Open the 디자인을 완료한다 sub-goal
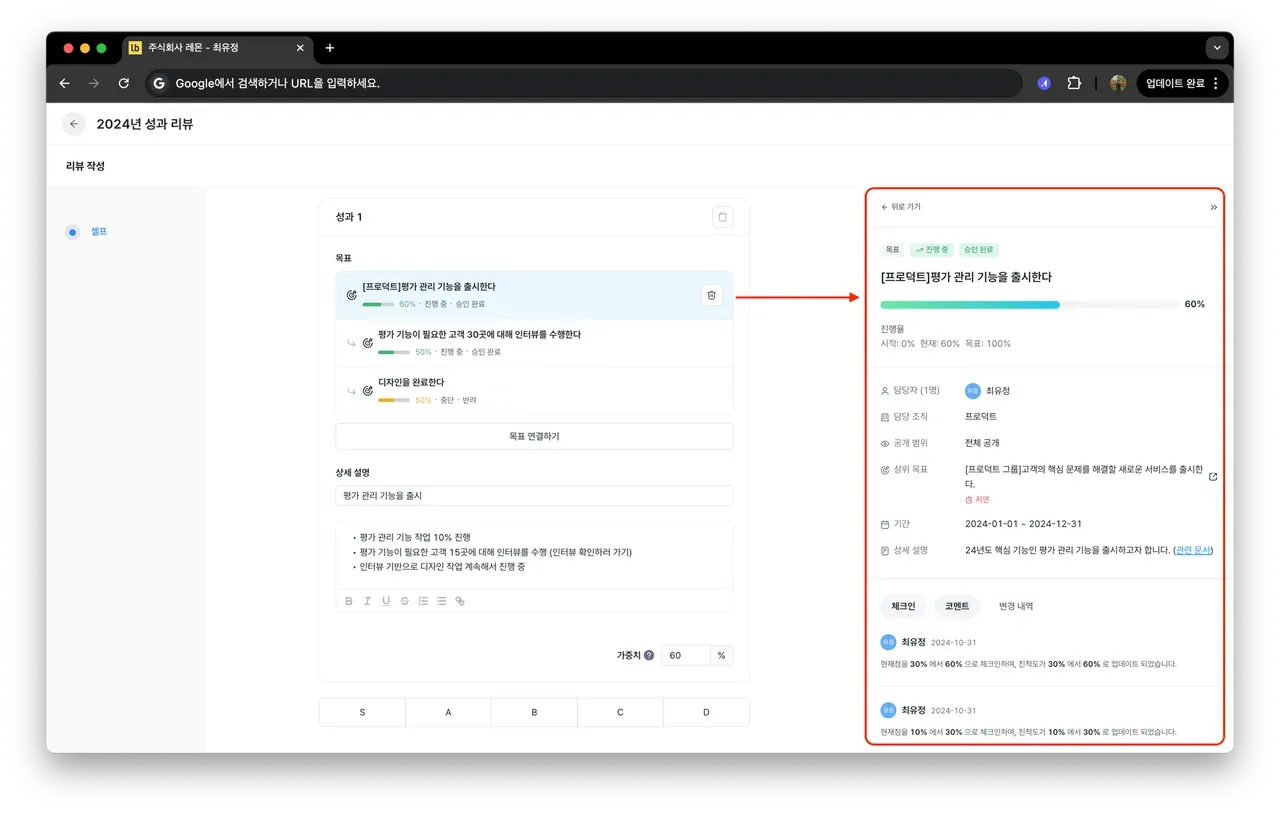 tap(534, 391)
